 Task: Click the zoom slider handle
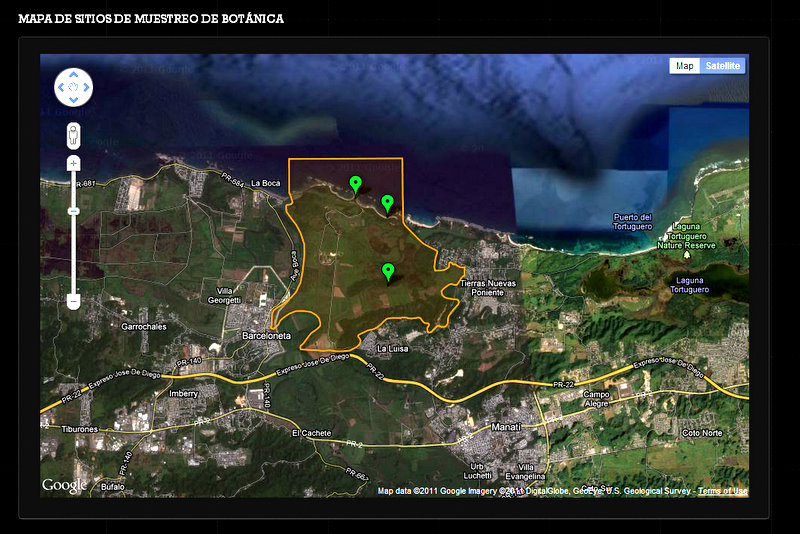tap(73, 212)
